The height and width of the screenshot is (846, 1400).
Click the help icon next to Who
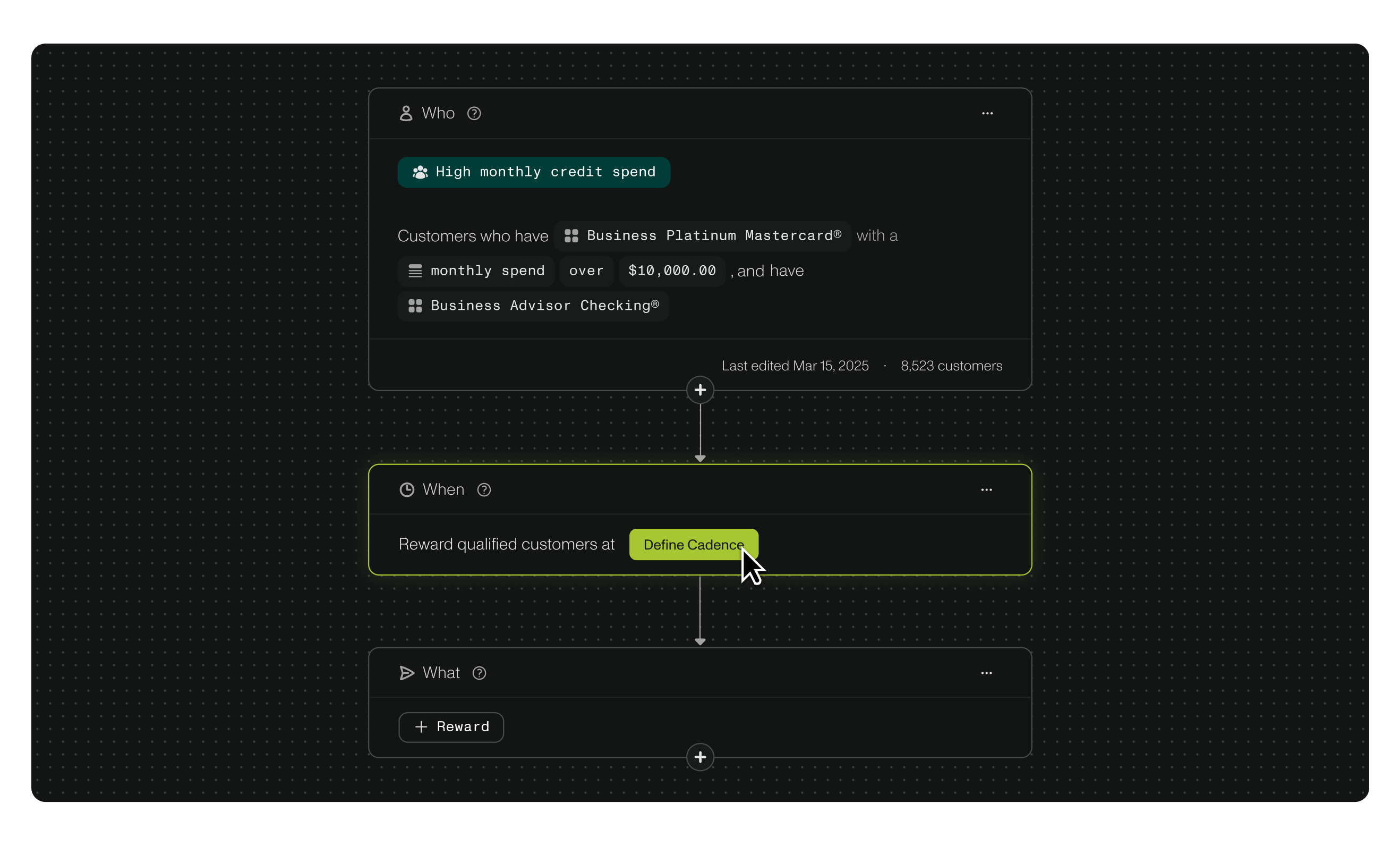pyautogui.click(x=474, y=114)
